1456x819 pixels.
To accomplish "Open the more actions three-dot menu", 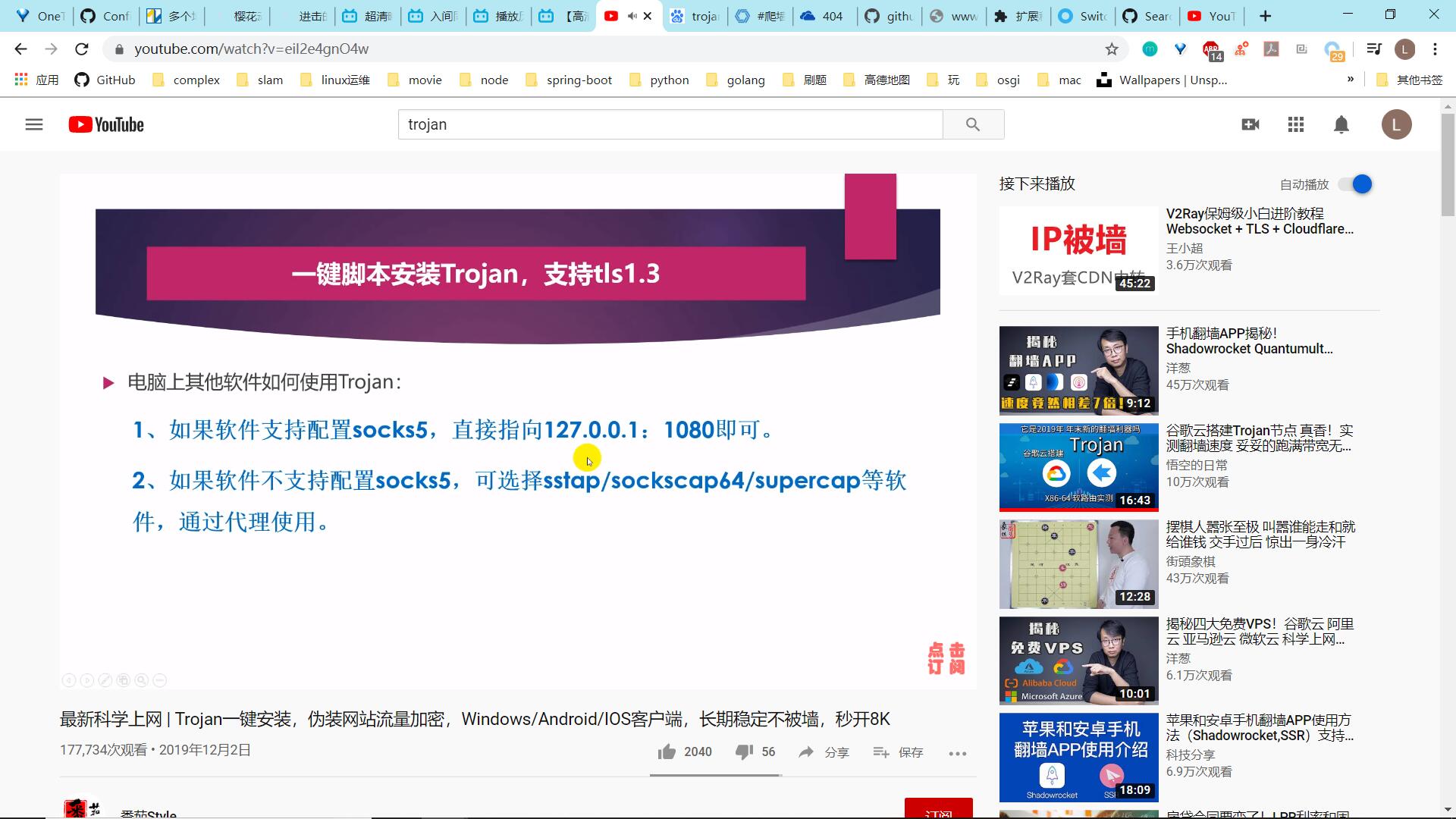I will click(x=957, y=753).
